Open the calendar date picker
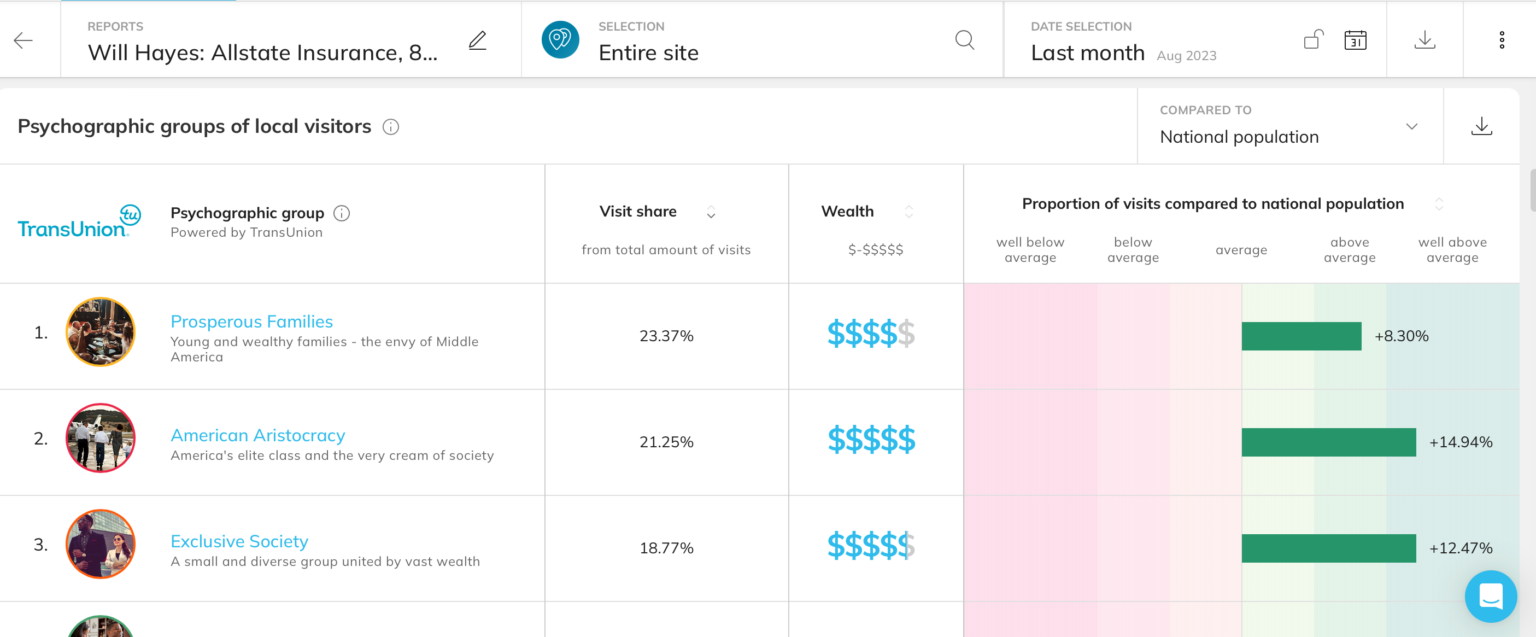1536x637 pixels. click(1355, 39)
